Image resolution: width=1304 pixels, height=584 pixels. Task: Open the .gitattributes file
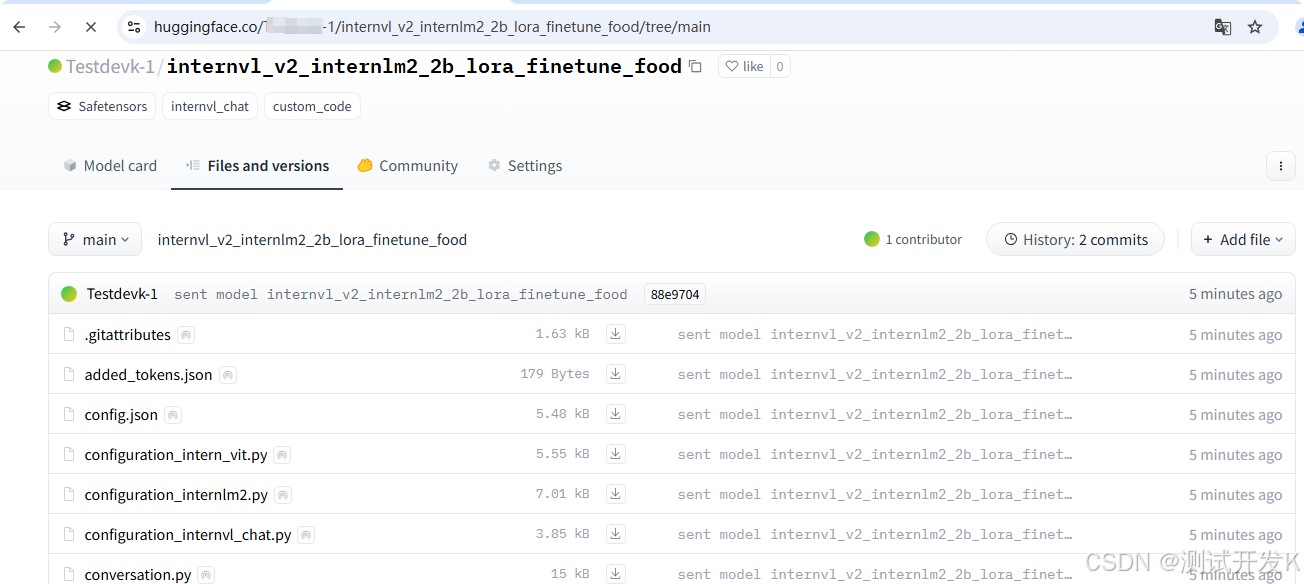(x=128, y=335)
